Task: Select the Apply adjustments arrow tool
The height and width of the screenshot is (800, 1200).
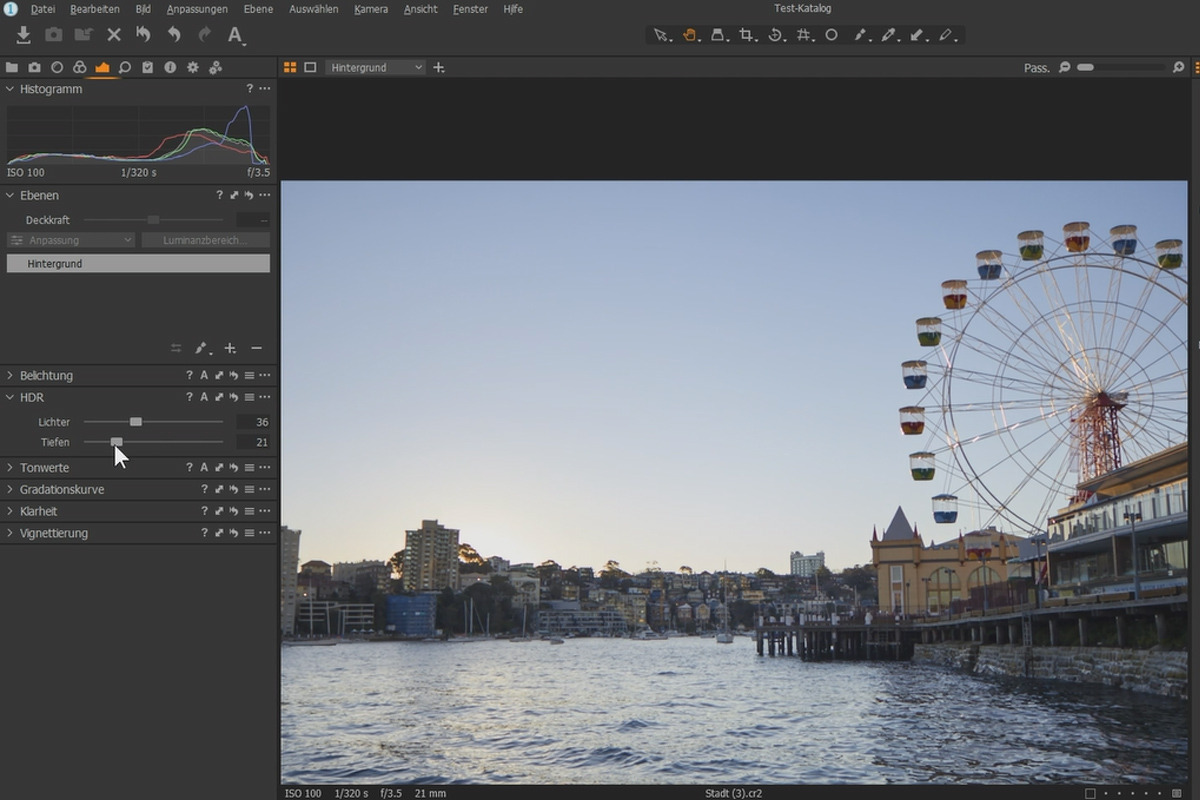Action: [916, 35]
